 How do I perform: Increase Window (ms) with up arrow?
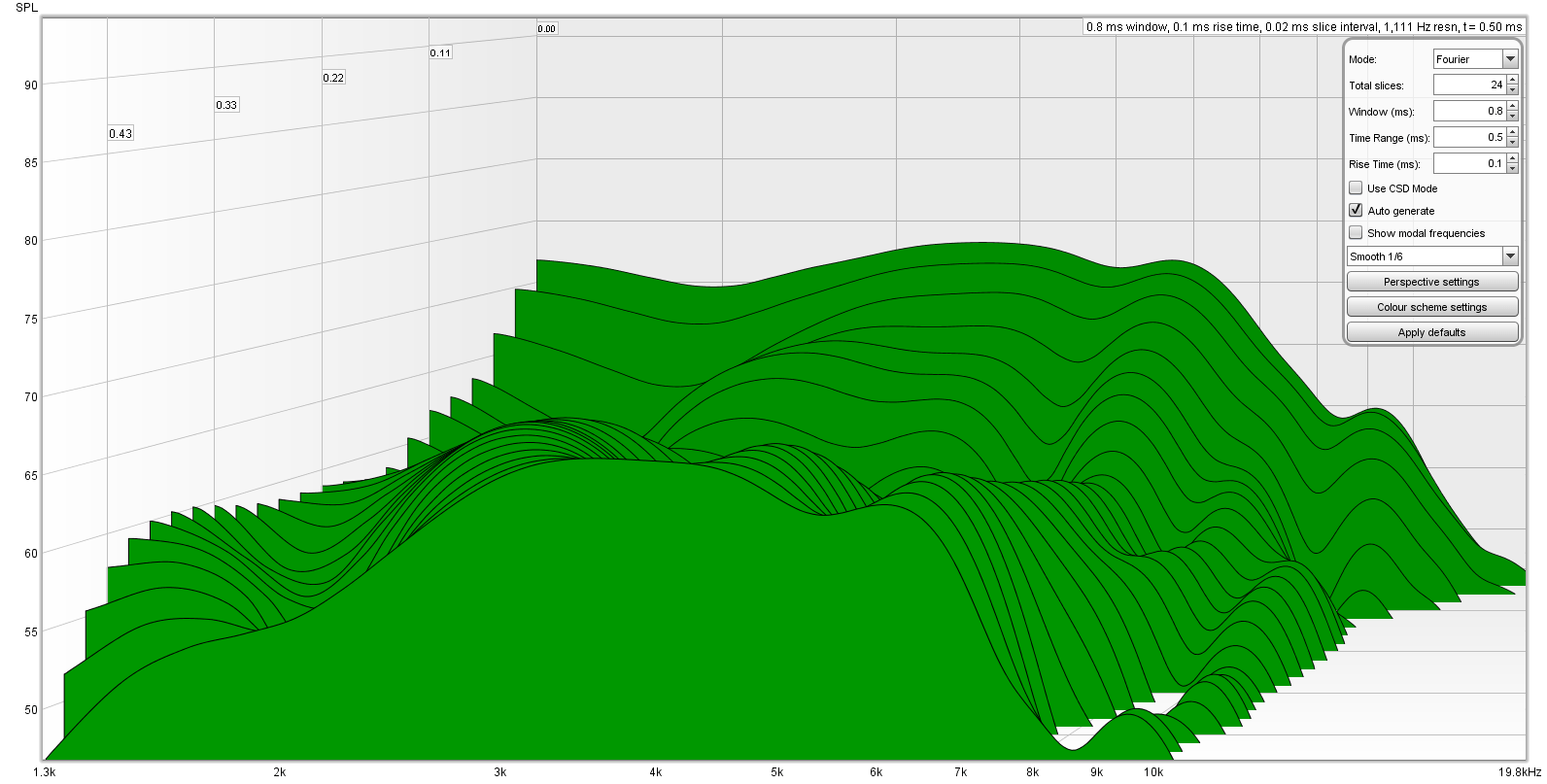[1512, 107]
